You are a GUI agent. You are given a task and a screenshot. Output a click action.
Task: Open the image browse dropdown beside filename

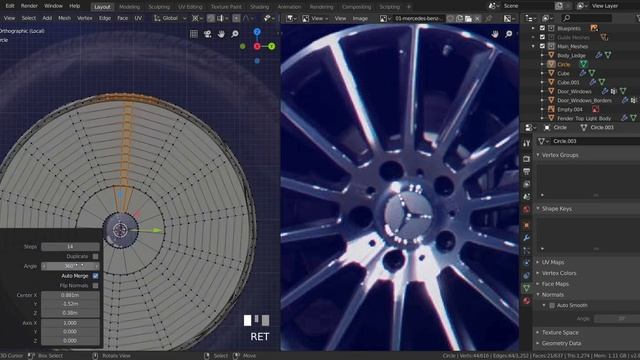click(x=385, y=18)
